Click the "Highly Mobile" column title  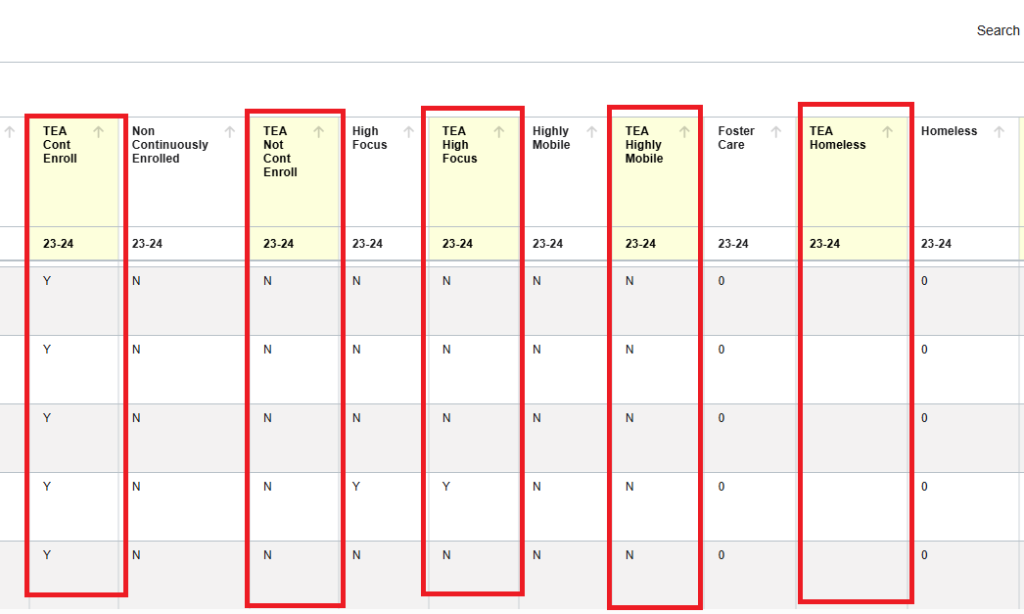(x=551, y=138)
